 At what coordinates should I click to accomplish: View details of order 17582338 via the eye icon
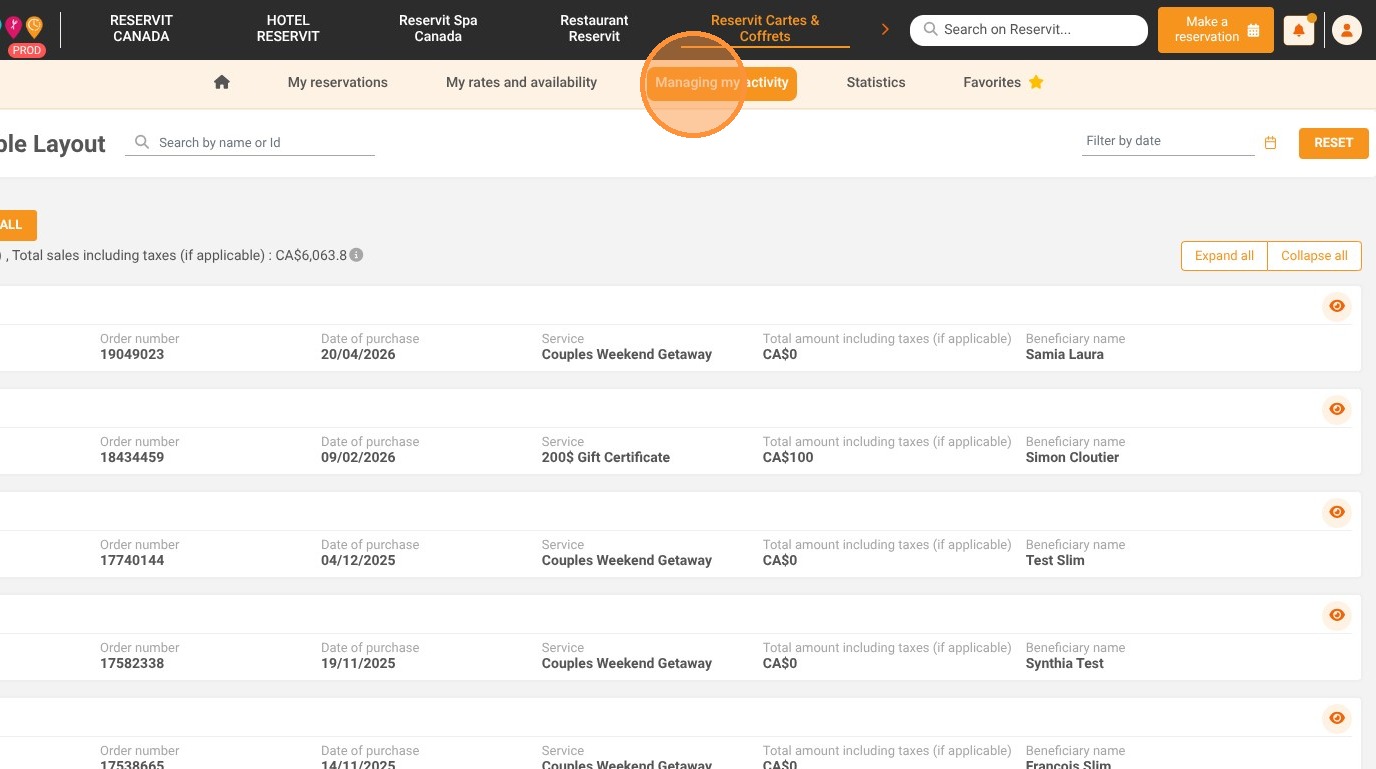(1337, 615)
